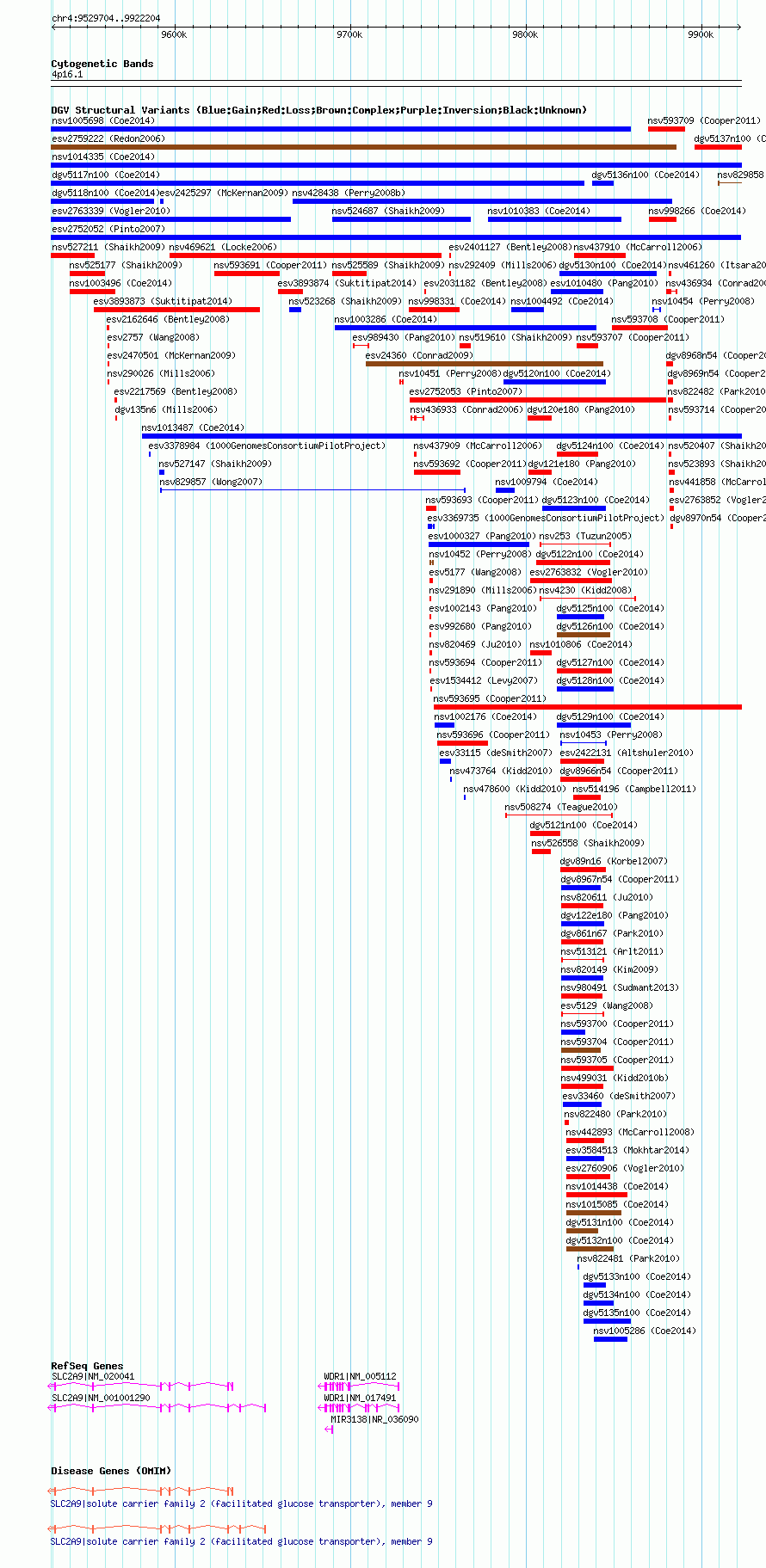Select esv3584513 (Mokhtar2014) label
766x1568 pixels.
pos(627,1150)
